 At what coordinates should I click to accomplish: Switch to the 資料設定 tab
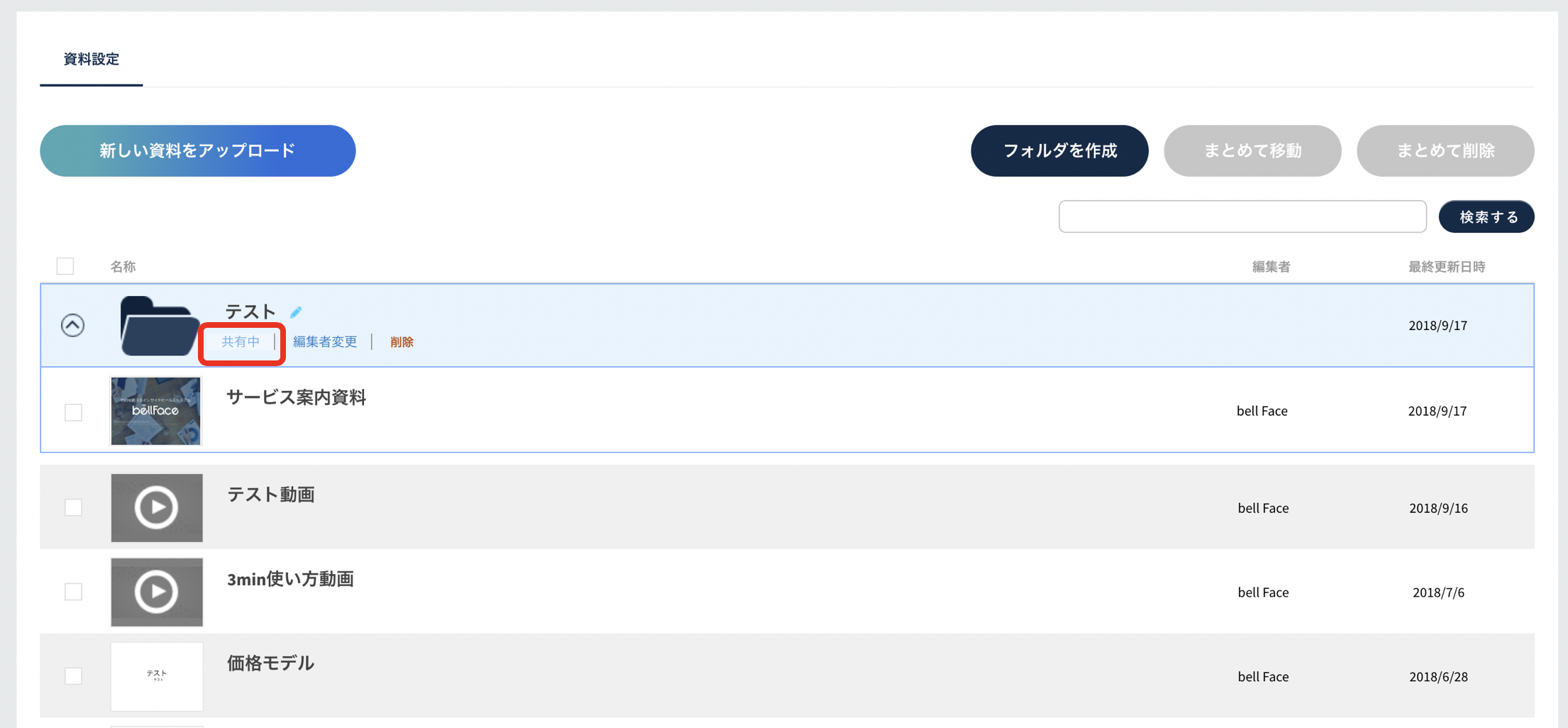(92, 59)
